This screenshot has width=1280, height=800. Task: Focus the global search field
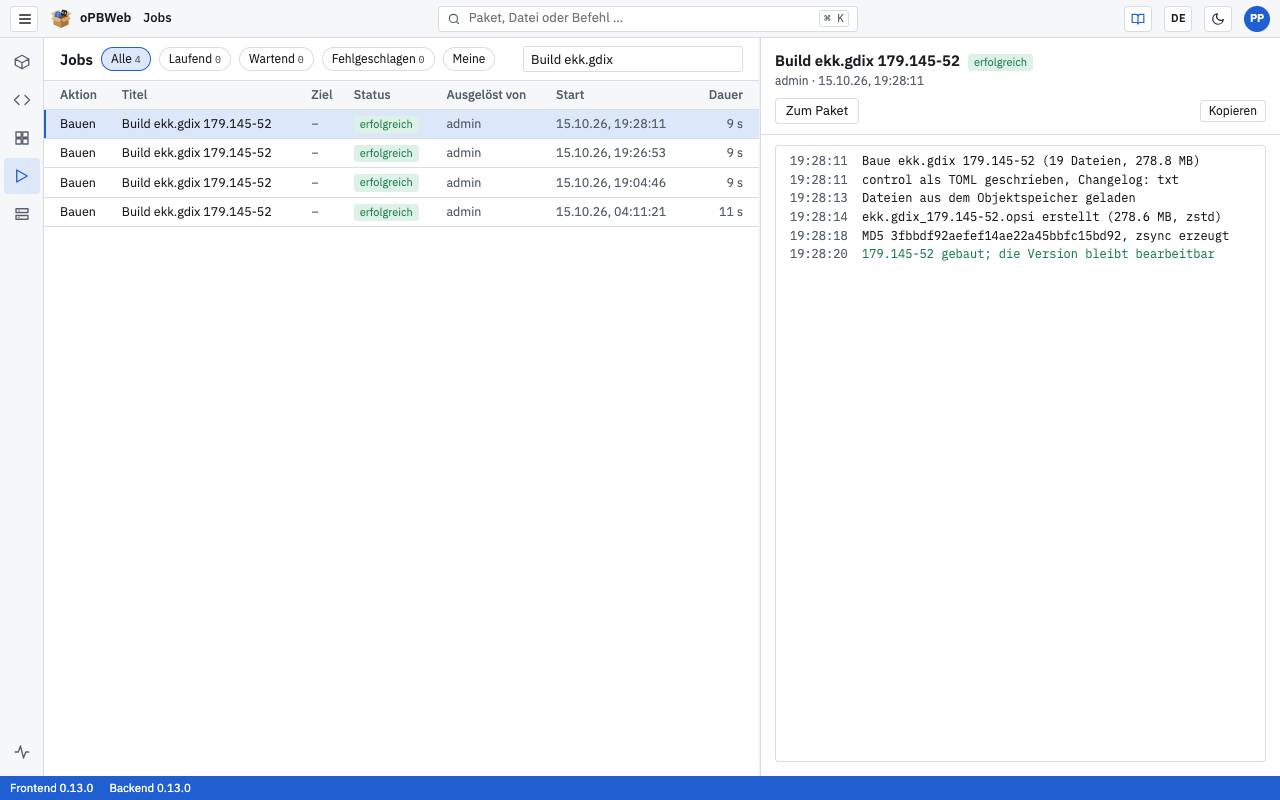648,19
